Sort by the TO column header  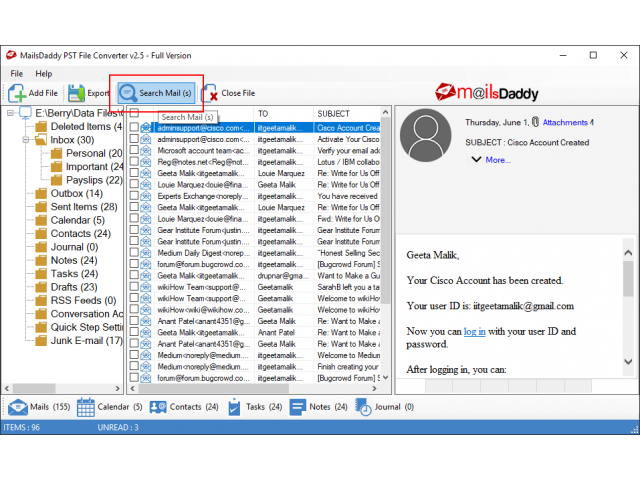(284, 113)
